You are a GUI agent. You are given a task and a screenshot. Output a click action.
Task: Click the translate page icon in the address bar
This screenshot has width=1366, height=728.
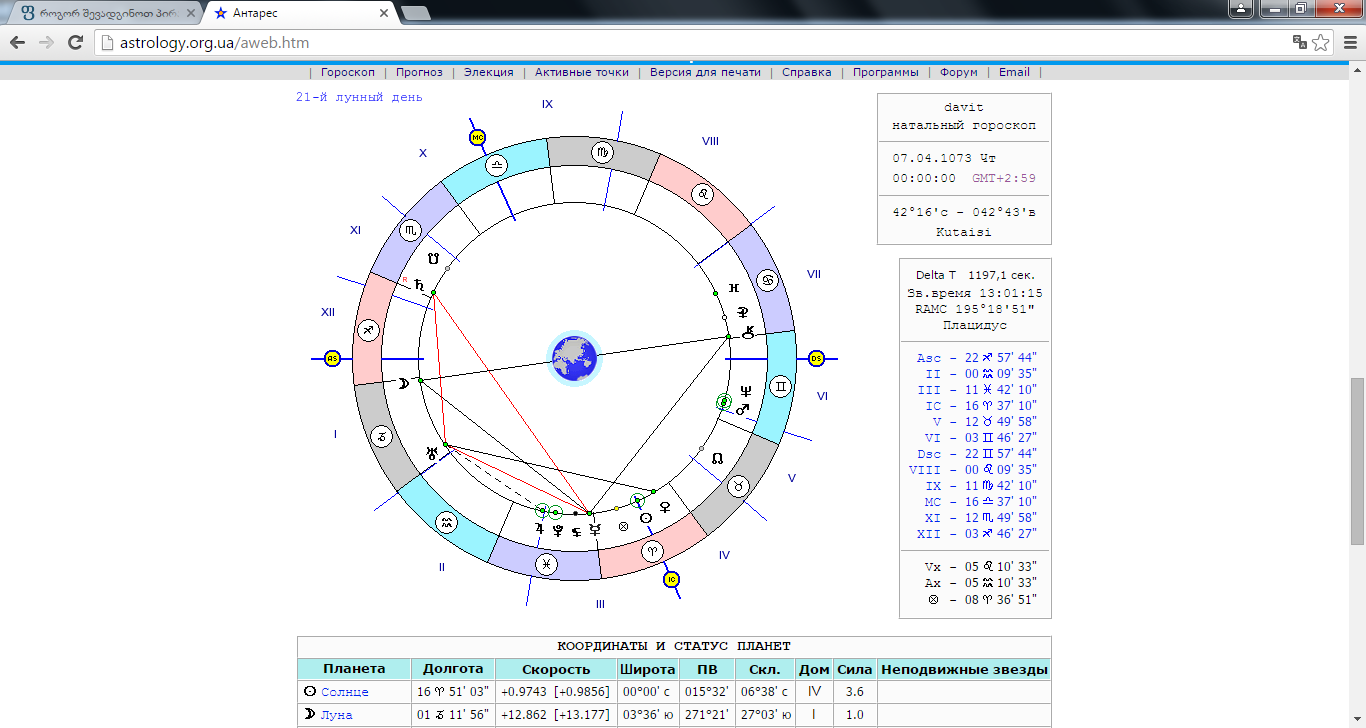1299,42
